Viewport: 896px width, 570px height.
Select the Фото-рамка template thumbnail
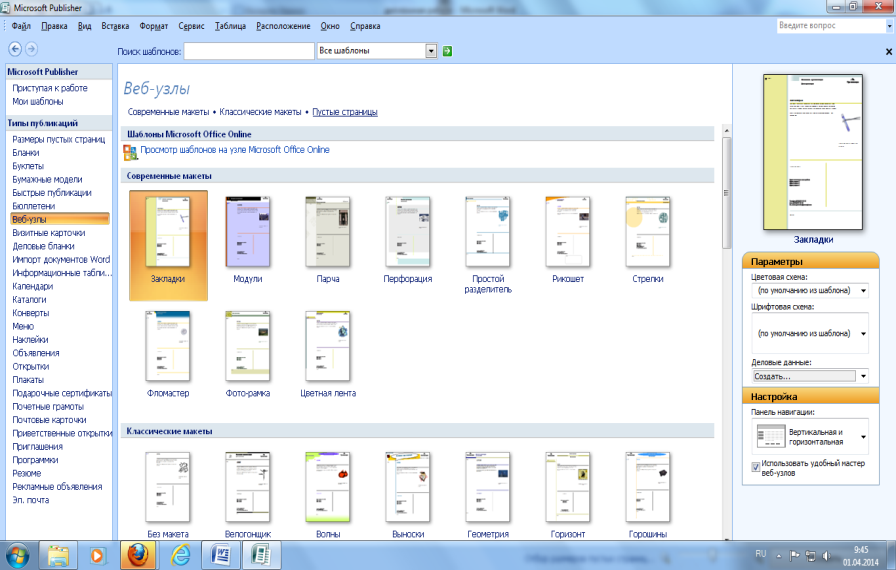click(x=248, y=346)
